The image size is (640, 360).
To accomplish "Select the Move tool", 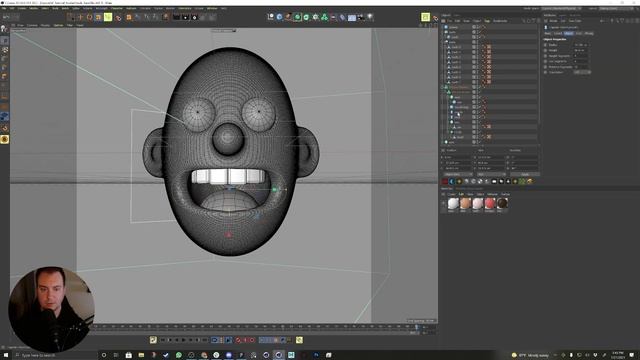I will pos(80,17).
